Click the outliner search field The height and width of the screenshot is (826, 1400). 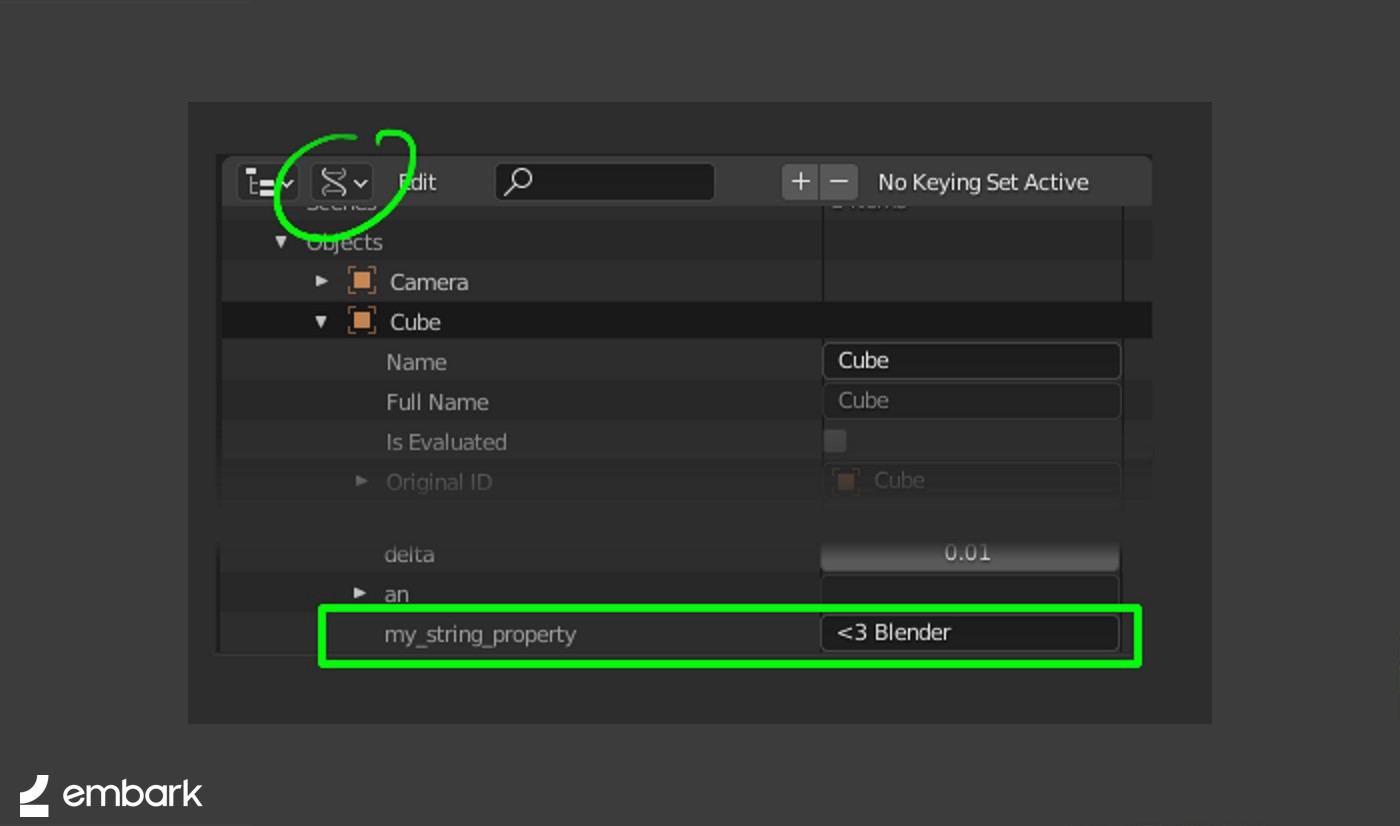pos(620,182)
